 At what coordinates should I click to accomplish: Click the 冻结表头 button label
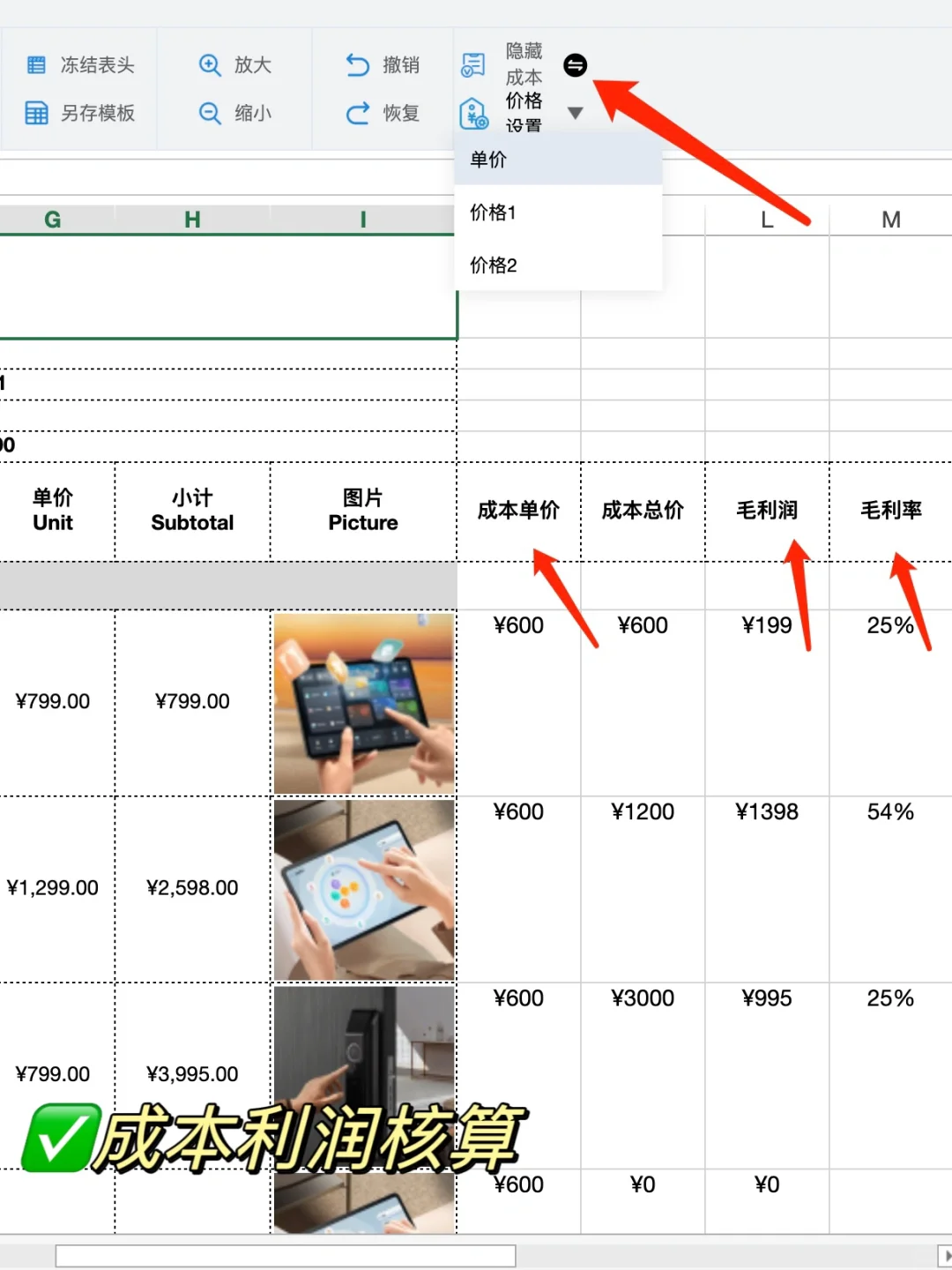97,64
